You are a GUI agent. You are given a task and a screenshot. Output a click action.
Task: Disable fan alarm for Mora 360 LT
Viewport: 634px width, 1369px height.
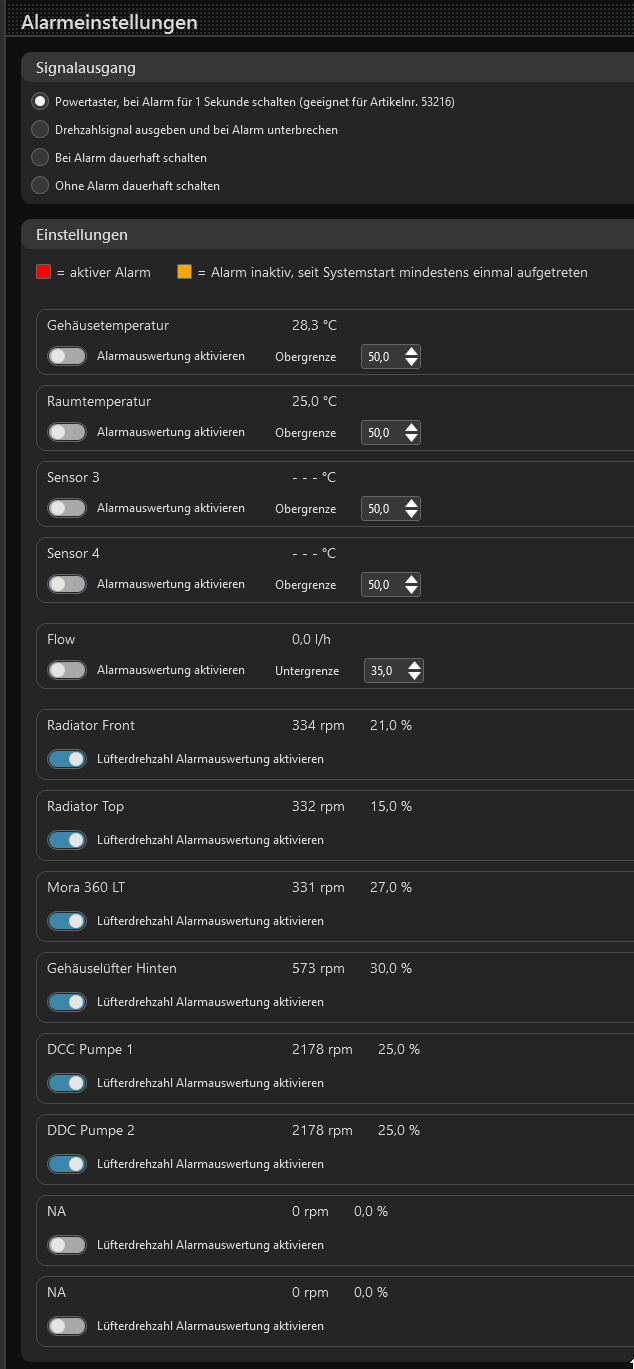(66, 921)
